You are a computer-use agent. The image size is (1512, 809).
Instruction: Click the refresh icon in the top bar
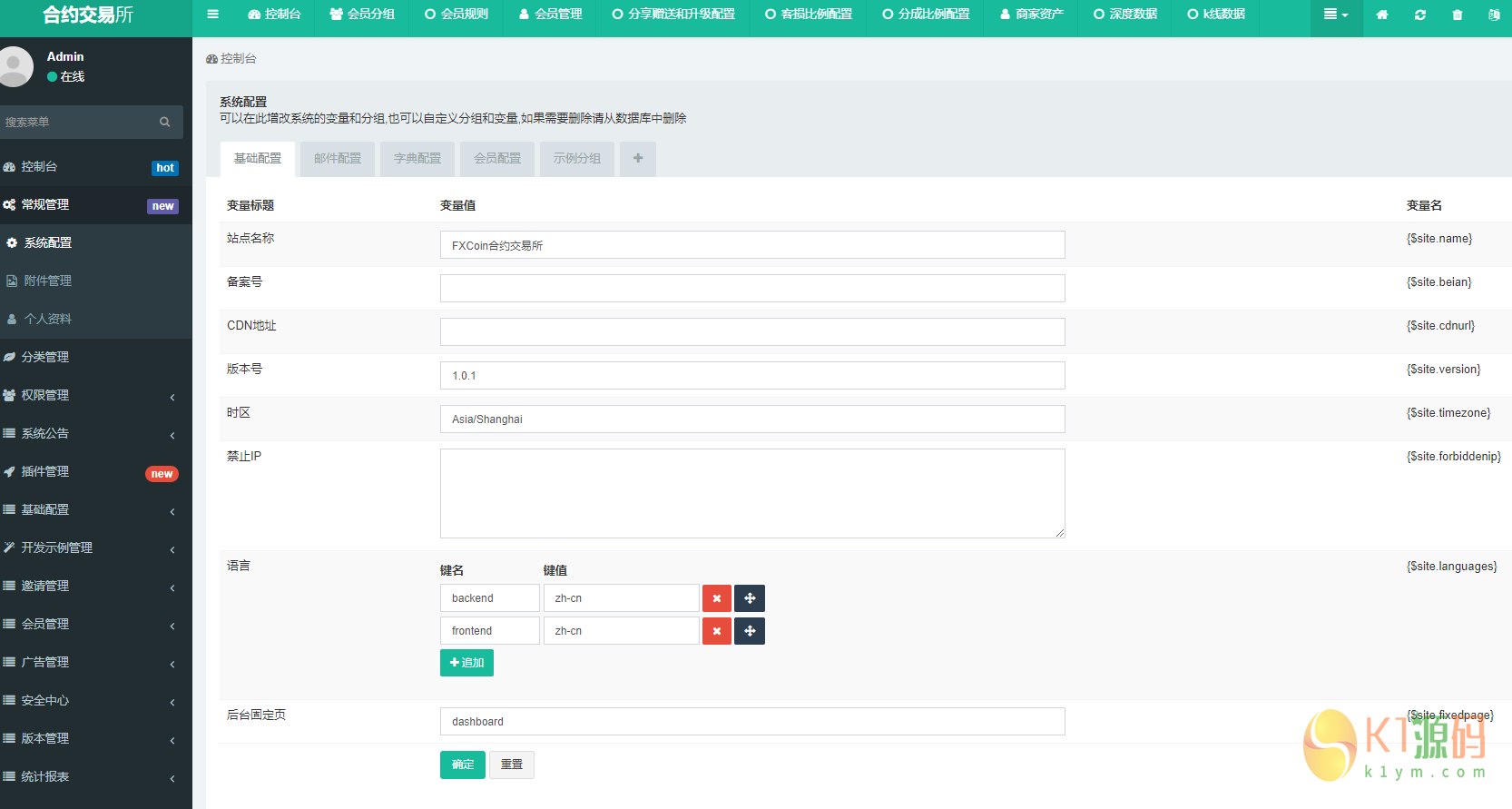1420,15
